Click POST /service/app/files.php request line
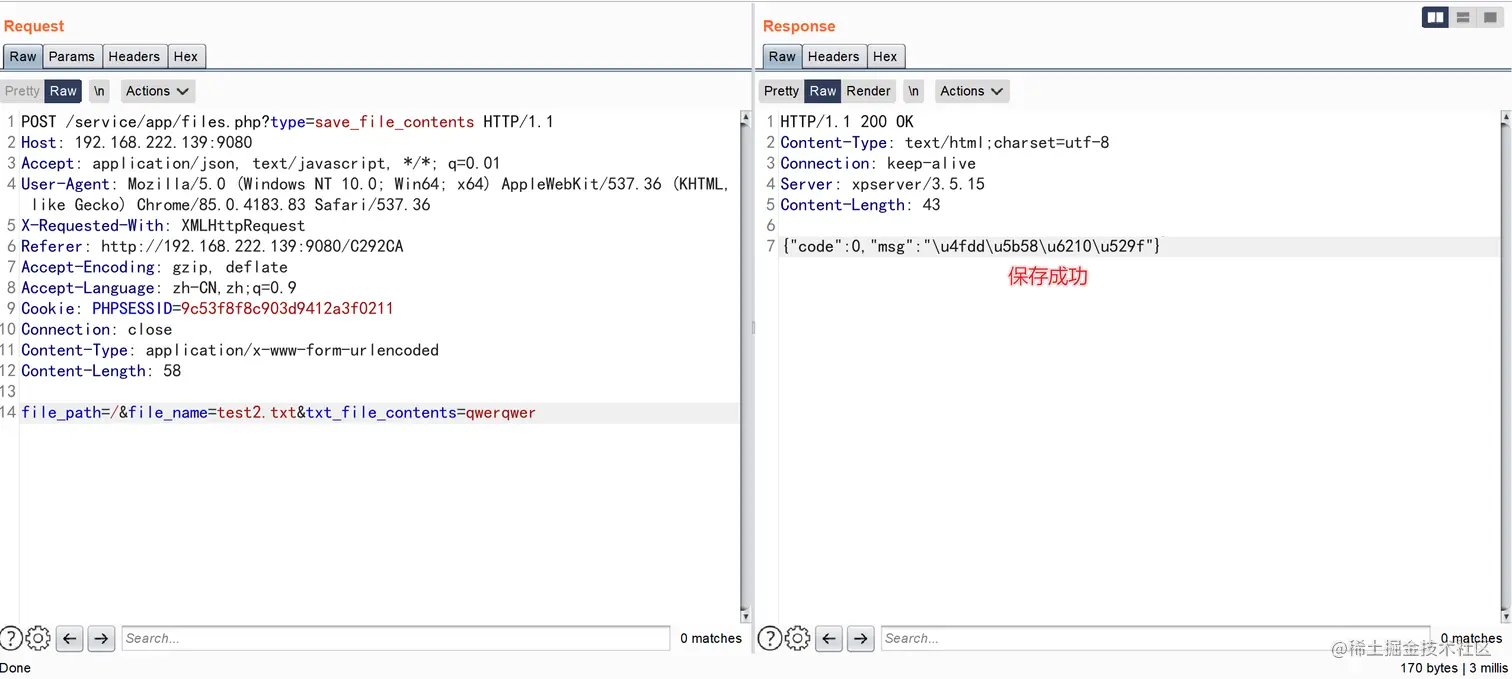Image resolution: width=1512 pixels, height=679 pixels. point(287,122)
